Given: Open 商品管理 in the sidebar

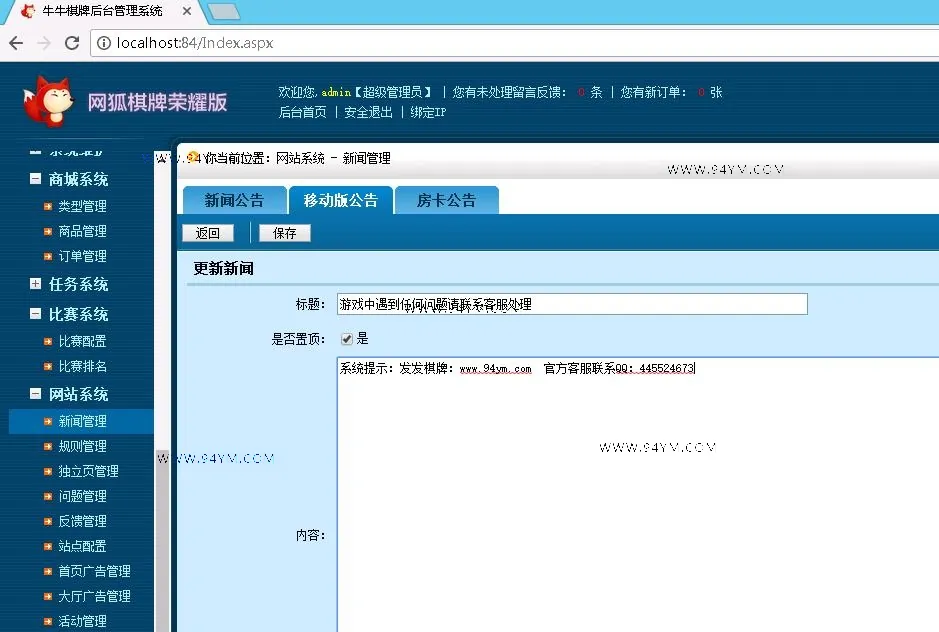Looking at the screenshot, I should 83,232.
